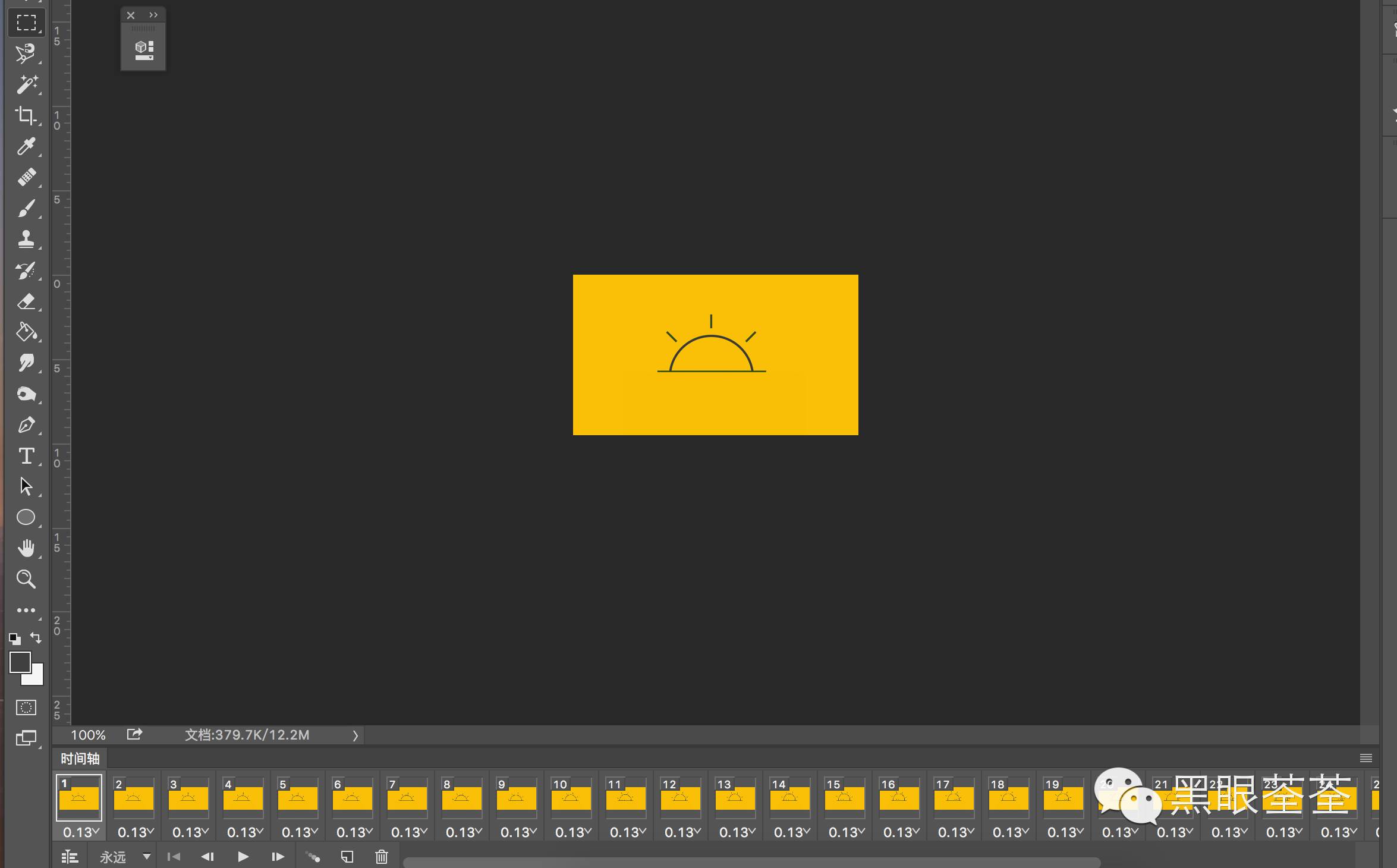Select the Pen tool
Image resolution: width=1397 pixels, height=868 pixels.
(x=26, y=425)
